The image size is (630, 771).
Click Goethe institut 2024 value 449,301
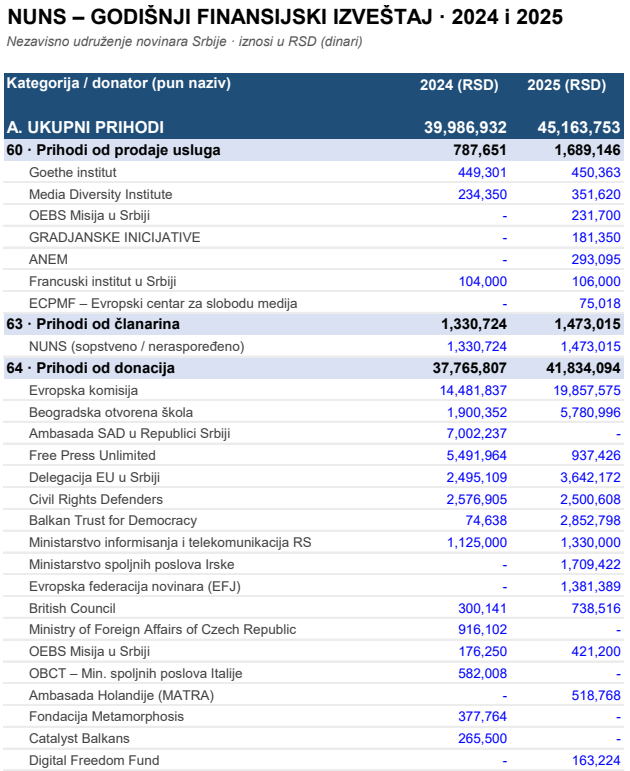click(482, 173)
